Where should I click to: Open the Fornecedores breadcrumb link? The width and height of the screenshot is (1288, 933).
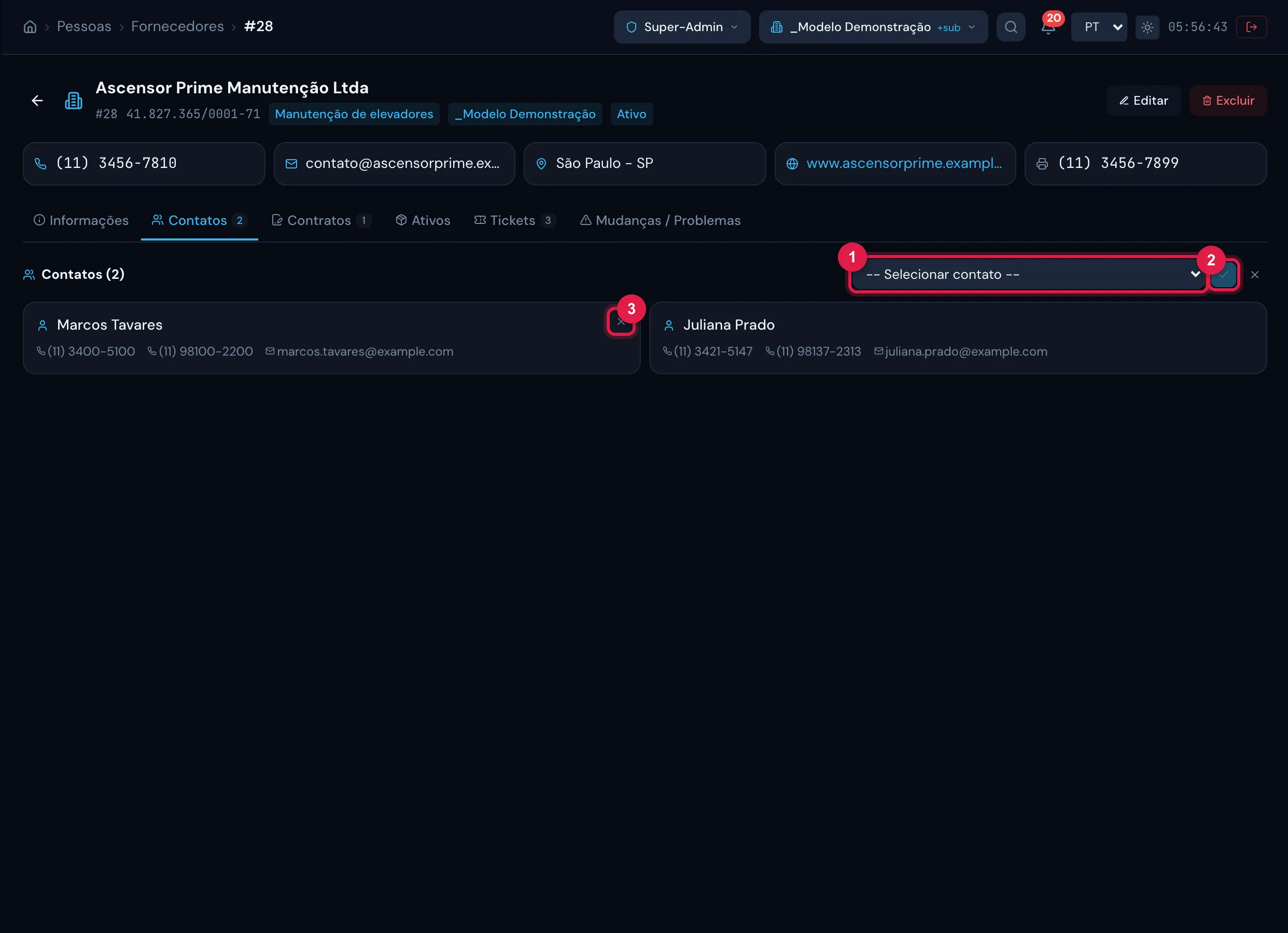point(178,26)
